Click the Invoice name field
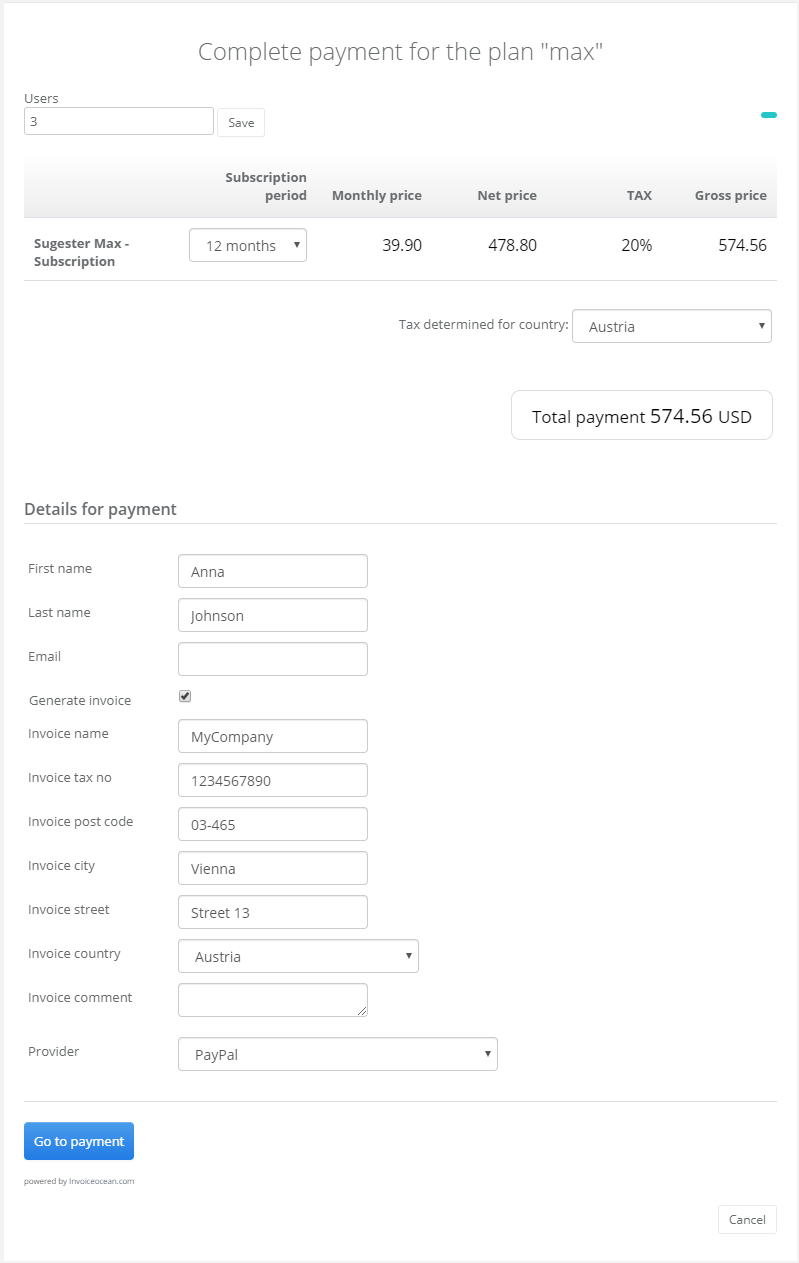 pyautogui.click(x=272, y=736)
